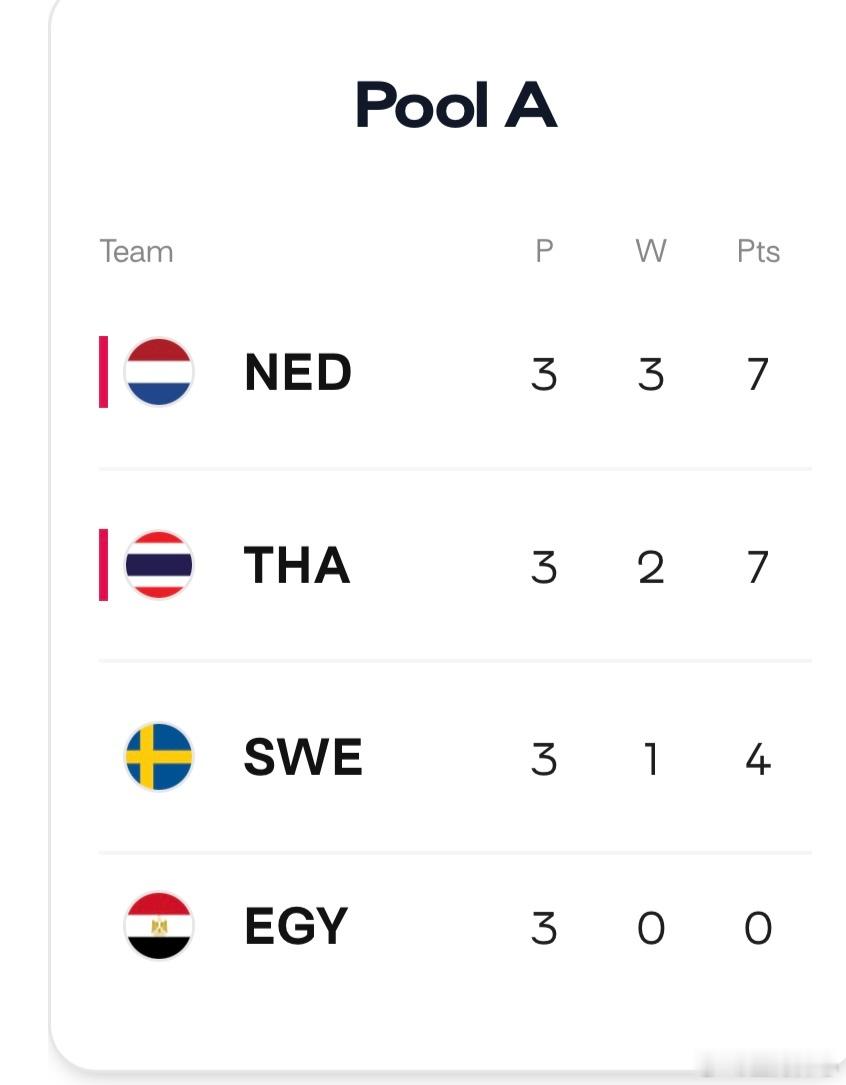Select THA's wins value of 2
The image size is (846, 1085).
[651, 567]
